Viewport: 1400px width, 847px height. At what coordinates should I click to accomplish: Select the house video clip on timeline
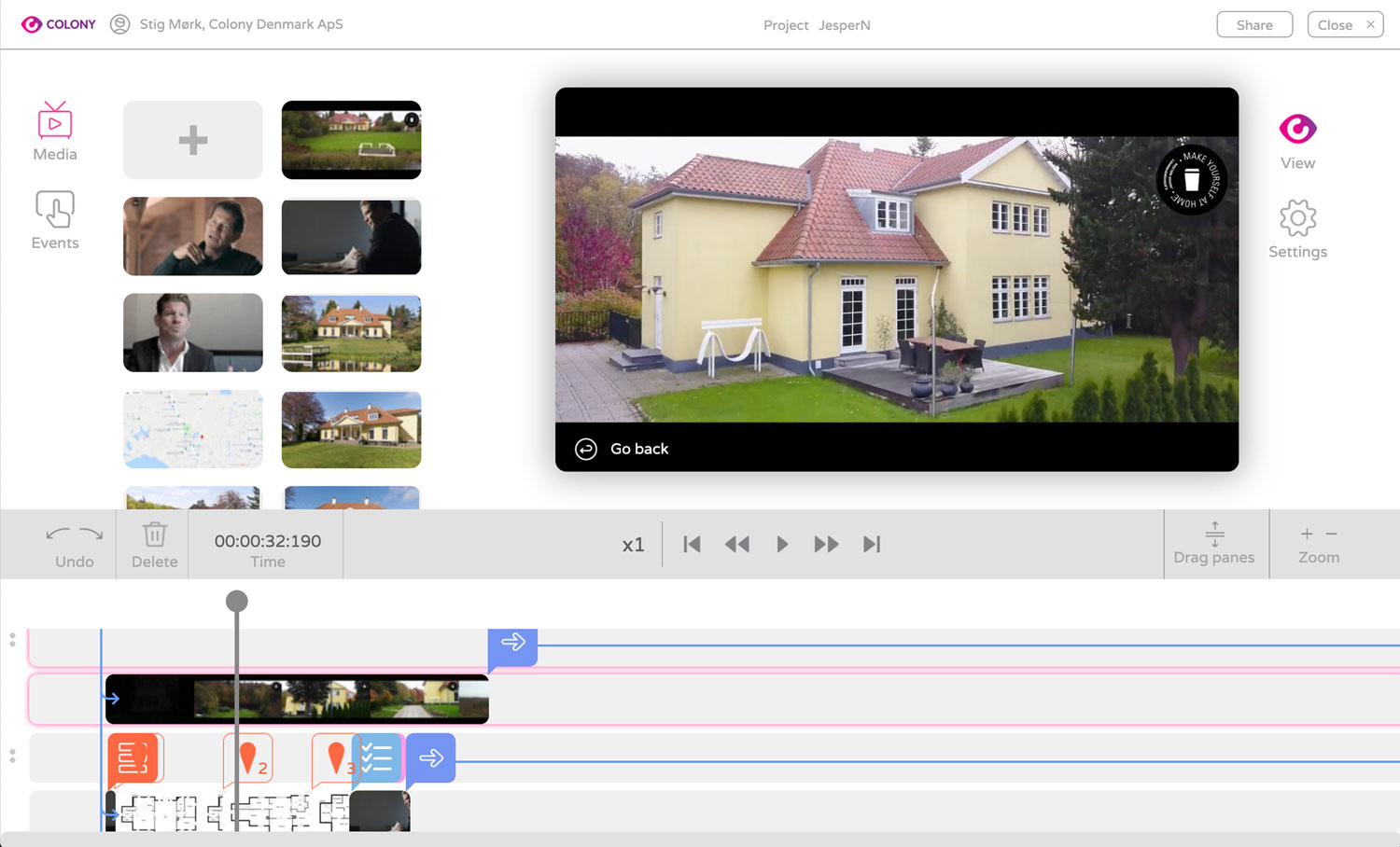(x=297, y=699)
